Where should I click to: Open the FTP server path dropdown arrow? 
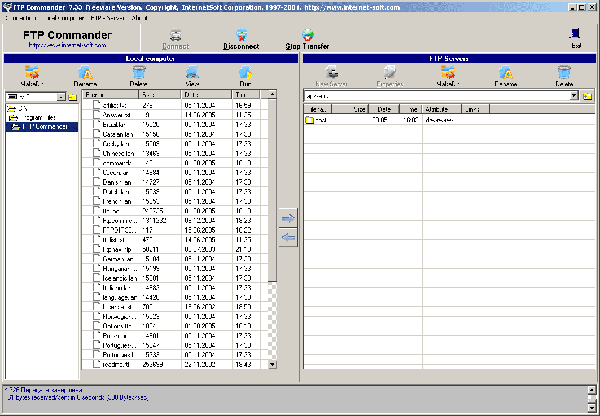coord(574,96)
